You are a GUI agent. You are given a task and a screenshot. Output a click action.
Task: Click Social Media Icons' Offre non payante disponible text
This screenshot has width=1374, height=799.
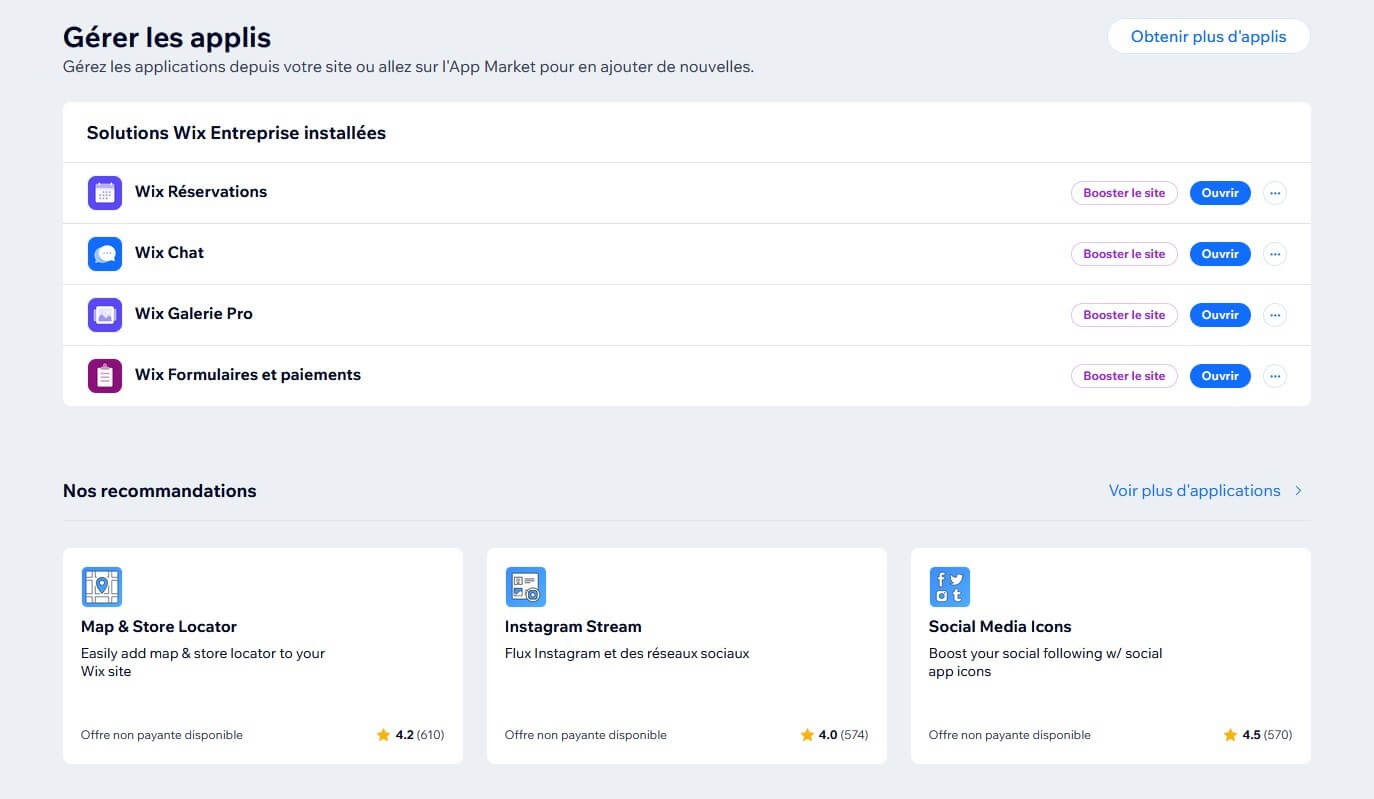pos(1010,735)
